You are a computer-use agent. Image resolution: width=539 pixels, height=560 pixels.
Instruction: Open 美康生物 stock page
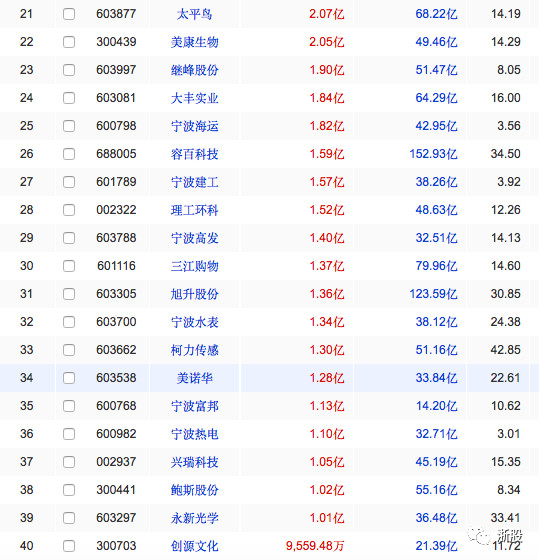pyautogui.click(x=195, y=42)
